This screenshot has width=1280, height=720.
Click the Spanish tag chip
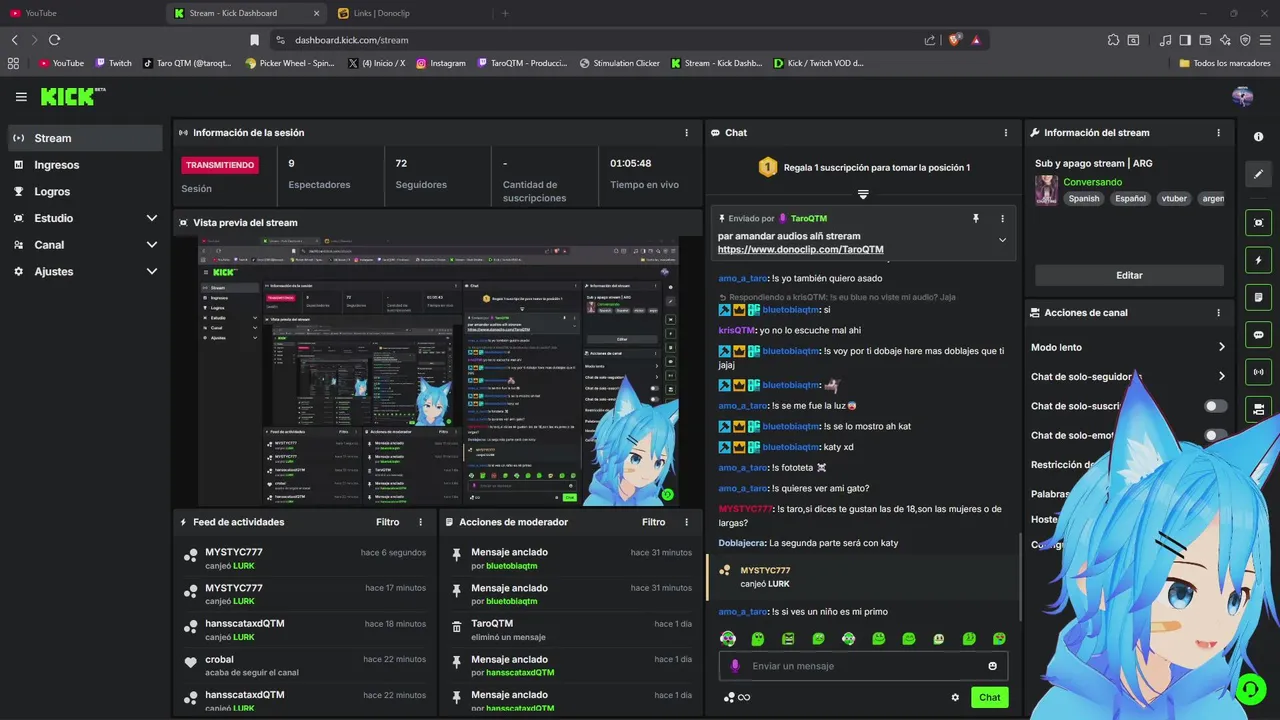pyautogui.click(x=1083, y=198)
